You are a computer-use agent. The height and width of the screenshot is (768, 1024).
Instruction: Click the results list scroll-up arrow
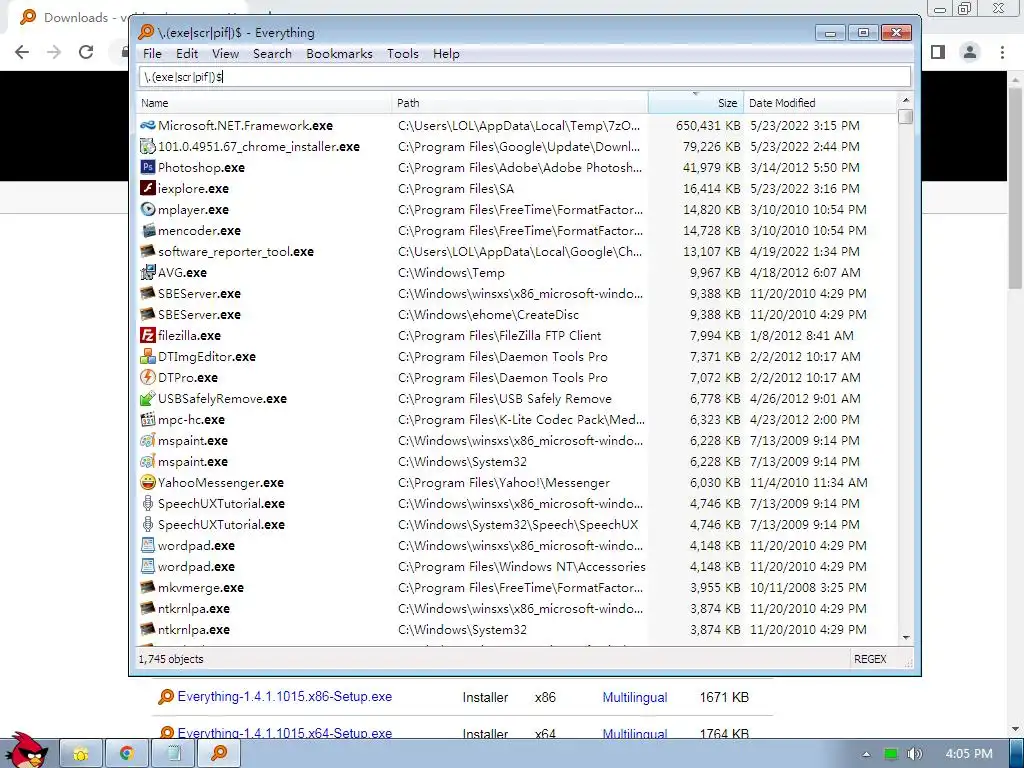[x=905, y=100]
